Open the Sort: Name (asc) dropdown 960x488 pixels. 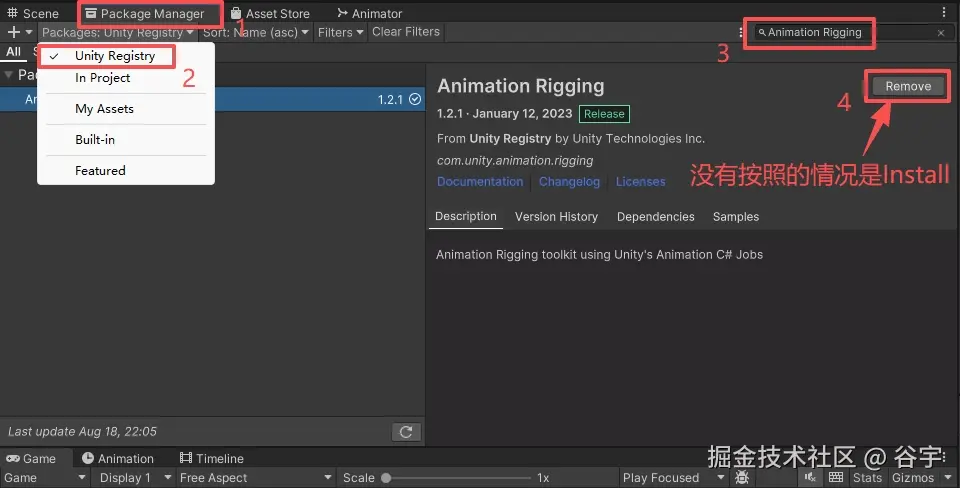(256, 32)
